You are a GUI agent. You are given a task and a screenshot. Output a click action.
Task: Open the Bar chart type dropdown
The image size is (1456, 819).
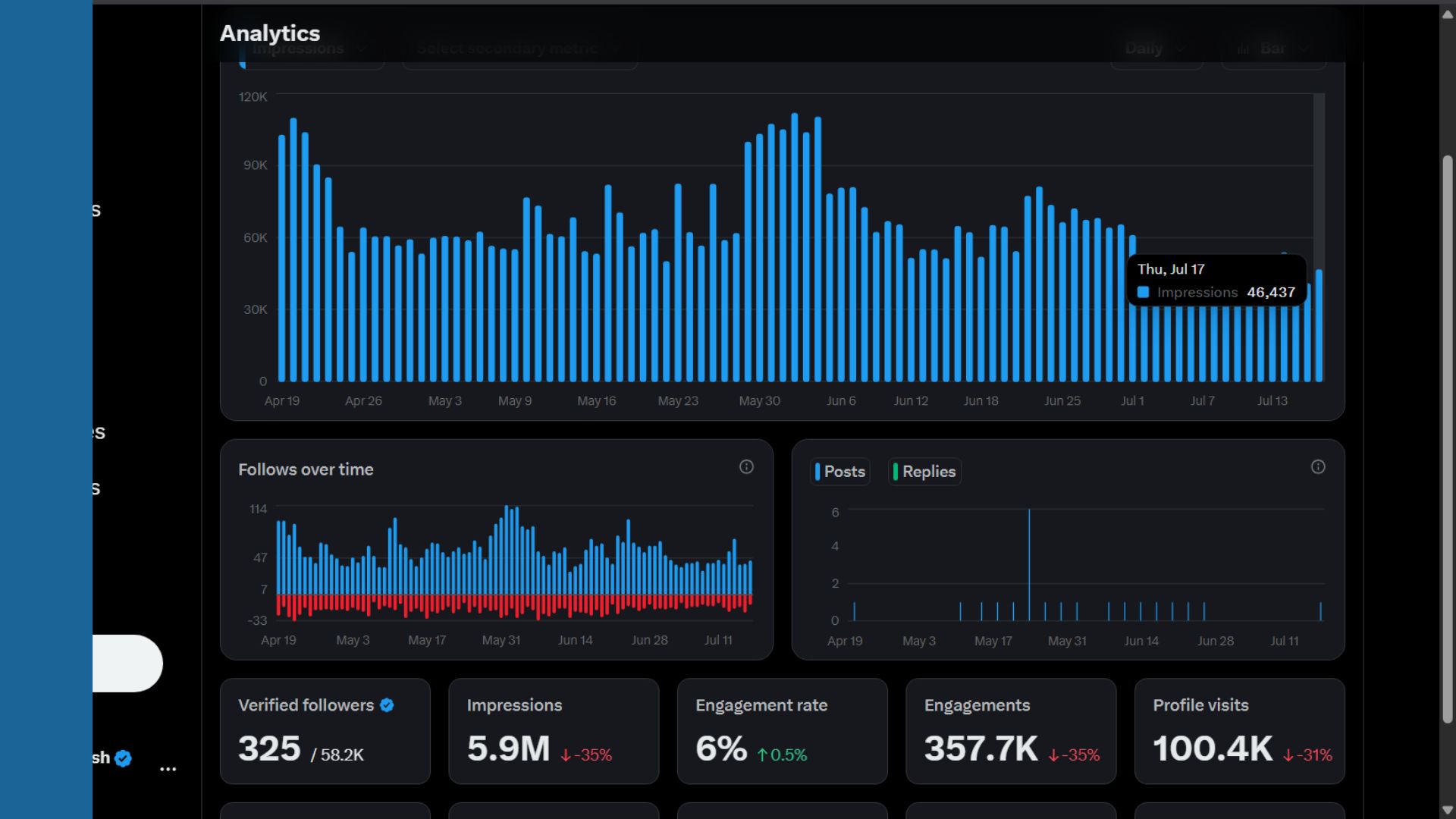(1272, 49)
